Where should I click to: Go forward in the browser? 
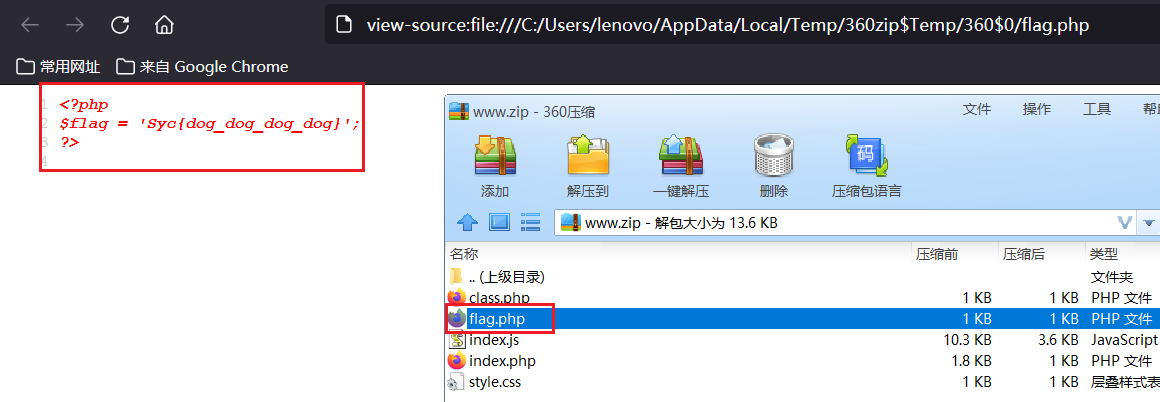(x=75, y=25)
